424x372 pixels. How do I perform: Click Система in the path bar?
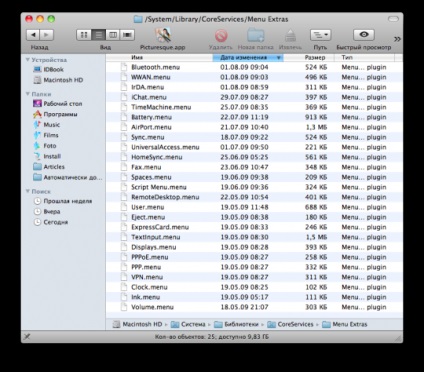coord(188,324)
